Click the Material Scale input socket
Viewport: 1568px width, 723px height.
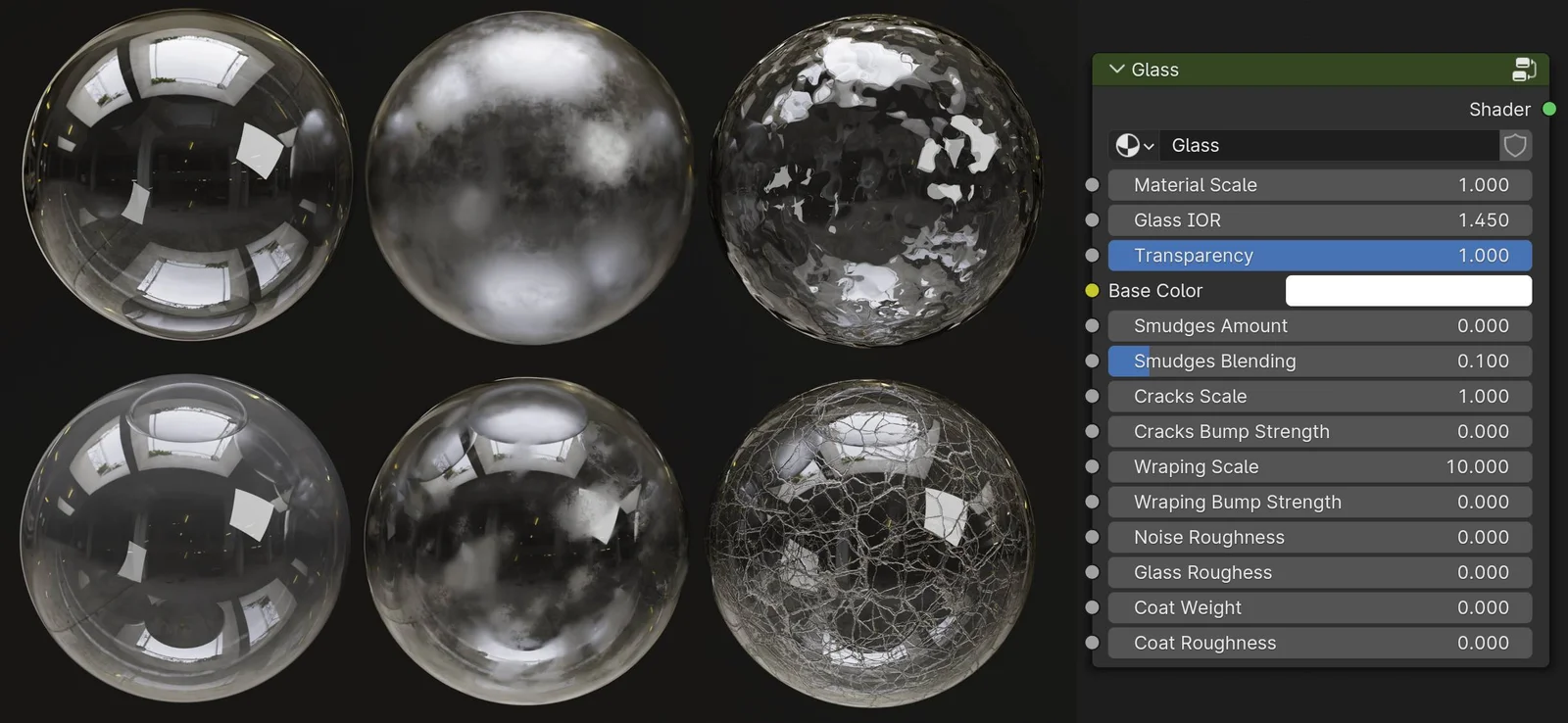(x=1092, y=185)
